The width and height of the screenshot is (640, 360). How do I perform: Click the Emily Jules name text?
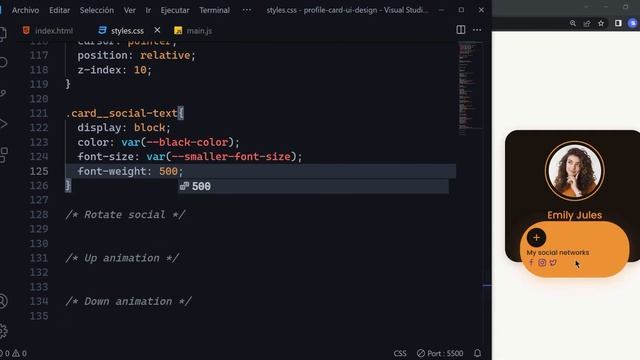click(574, 215)
